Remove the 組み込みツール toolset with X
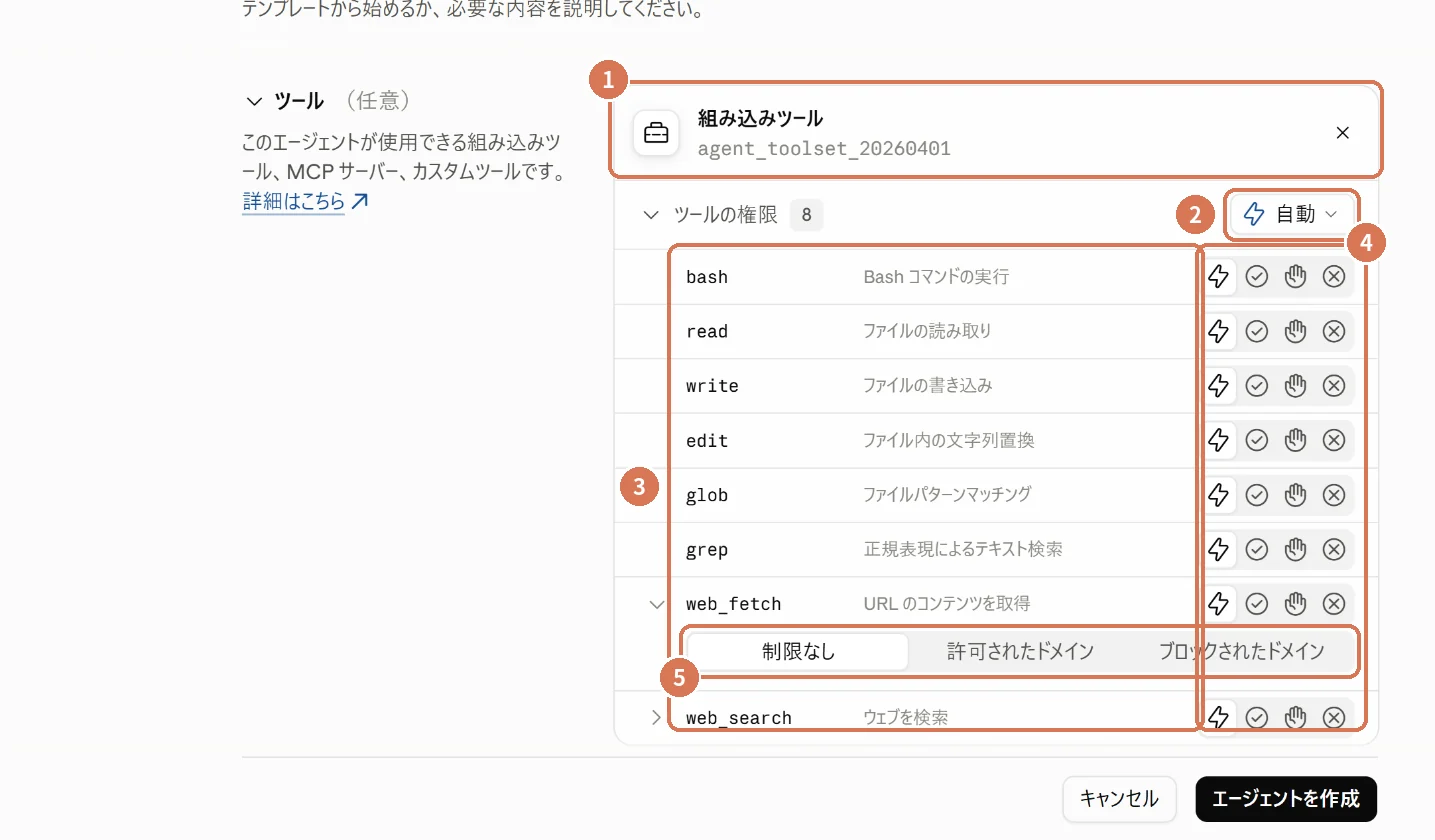 (x=1343, y=133)
